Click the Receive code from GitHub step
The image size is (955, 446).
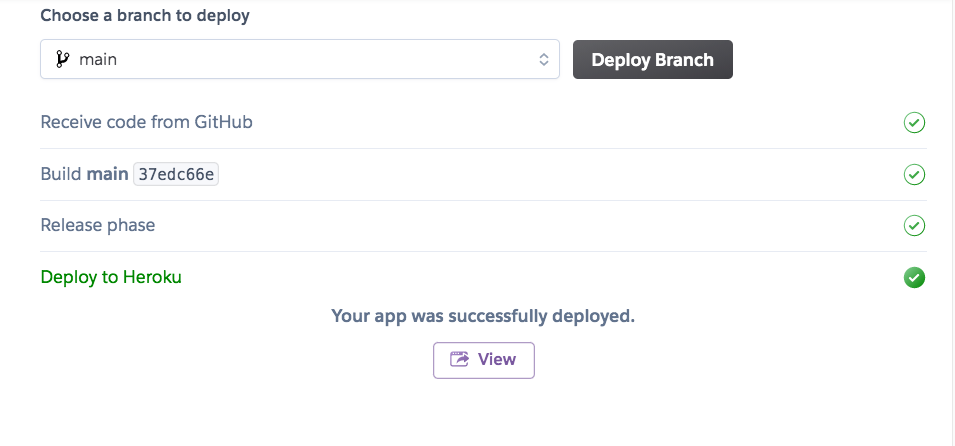tap(146, 122)
